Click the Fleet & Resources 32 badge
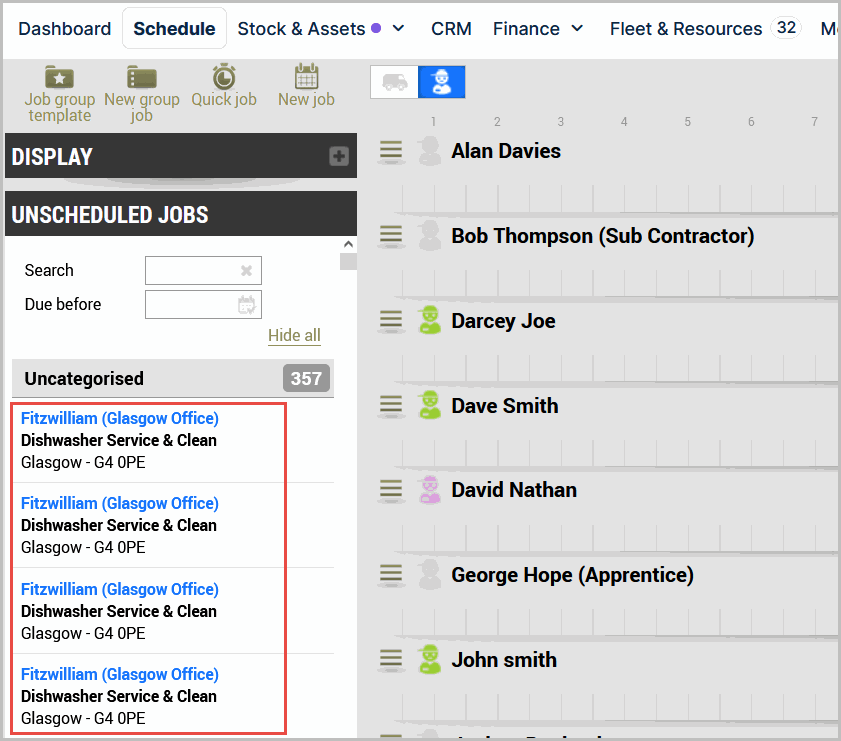The width and height of the screenshot is (841, 741). pos(786,28)
